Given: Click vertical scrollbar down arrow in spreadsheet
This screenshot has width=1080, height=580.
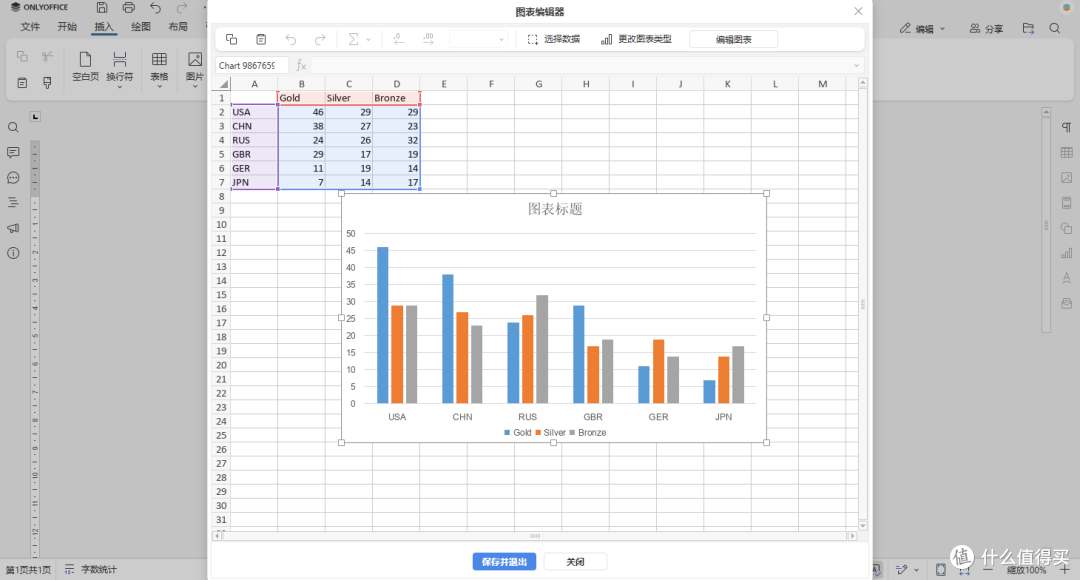Looking at the screenshot, I should 863,526.
